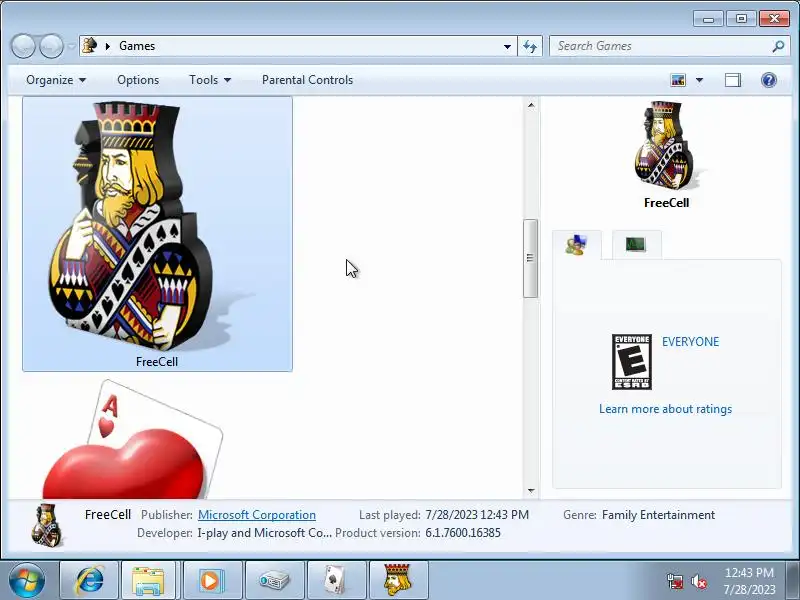The height and width of the screenshot is (600, 800).
Task: Click the scrollbar up arrow
Action: (x=531, y=105)
